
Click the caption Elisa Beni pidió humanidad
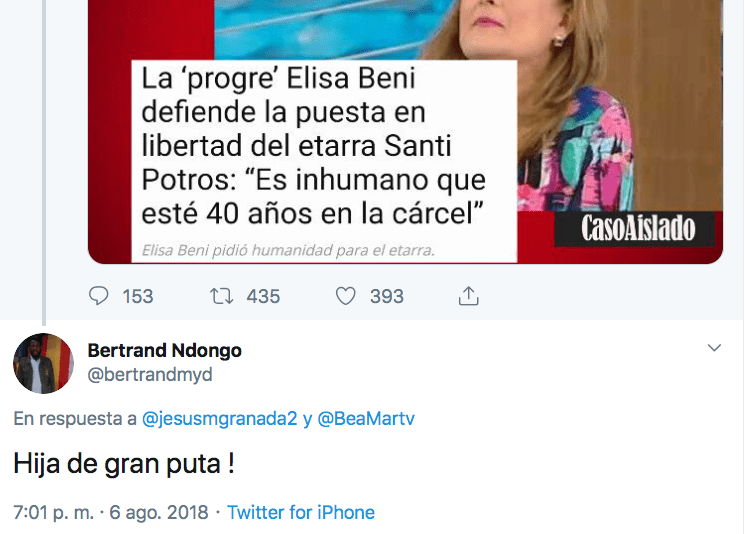click(x=288, y=250)
